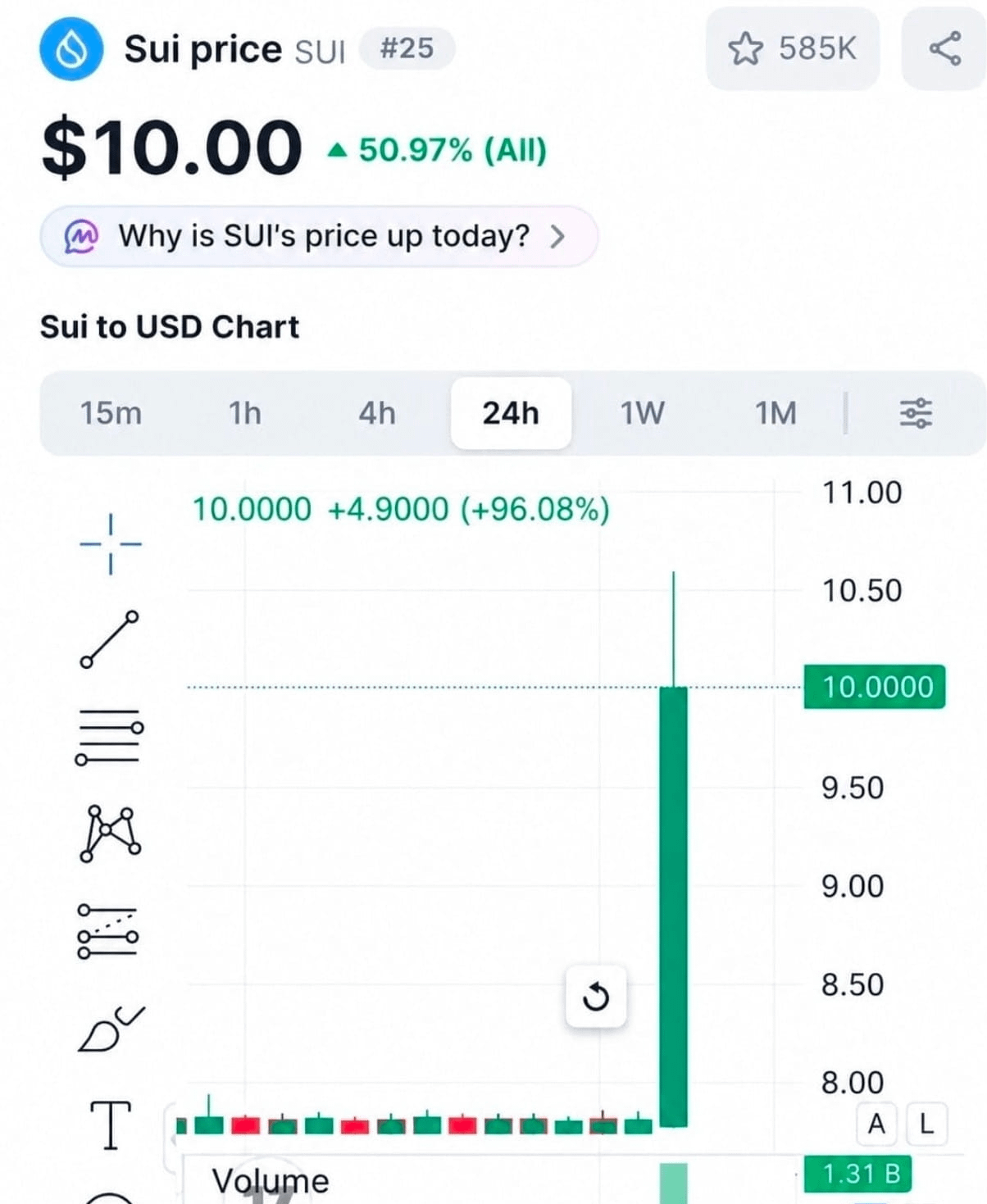Select the XABCD pattern tool
The width and height of the screenshot is (987, 1204).
[x=110, y=834]
